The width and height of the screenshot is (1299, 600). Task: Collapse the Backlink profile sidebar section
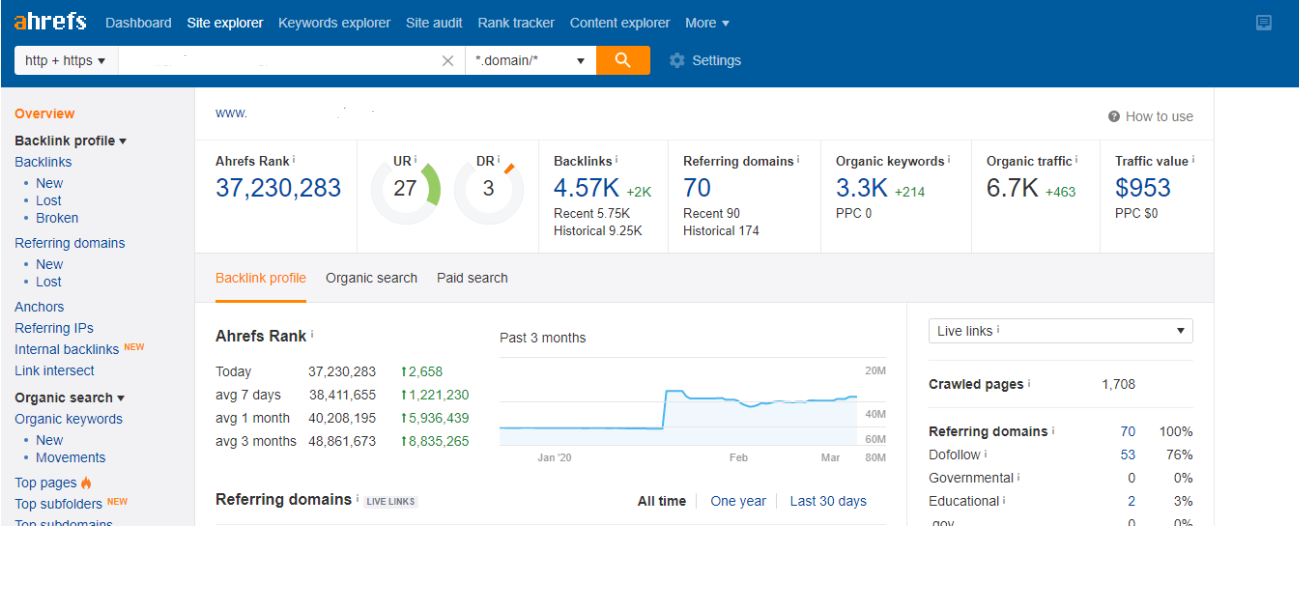pyautogui.click(x=70, y=141)
